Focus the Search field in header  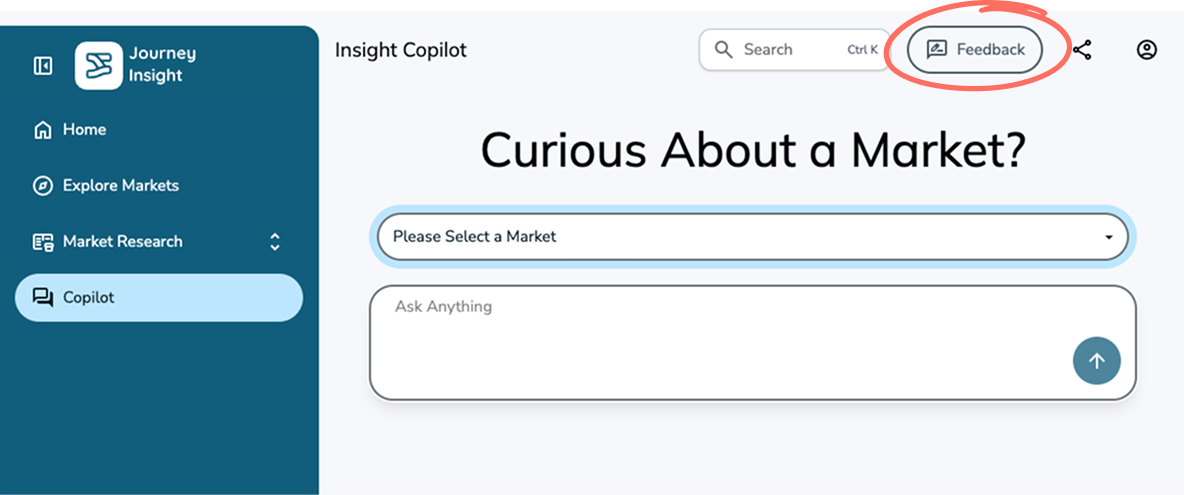[x=790, y=50]
